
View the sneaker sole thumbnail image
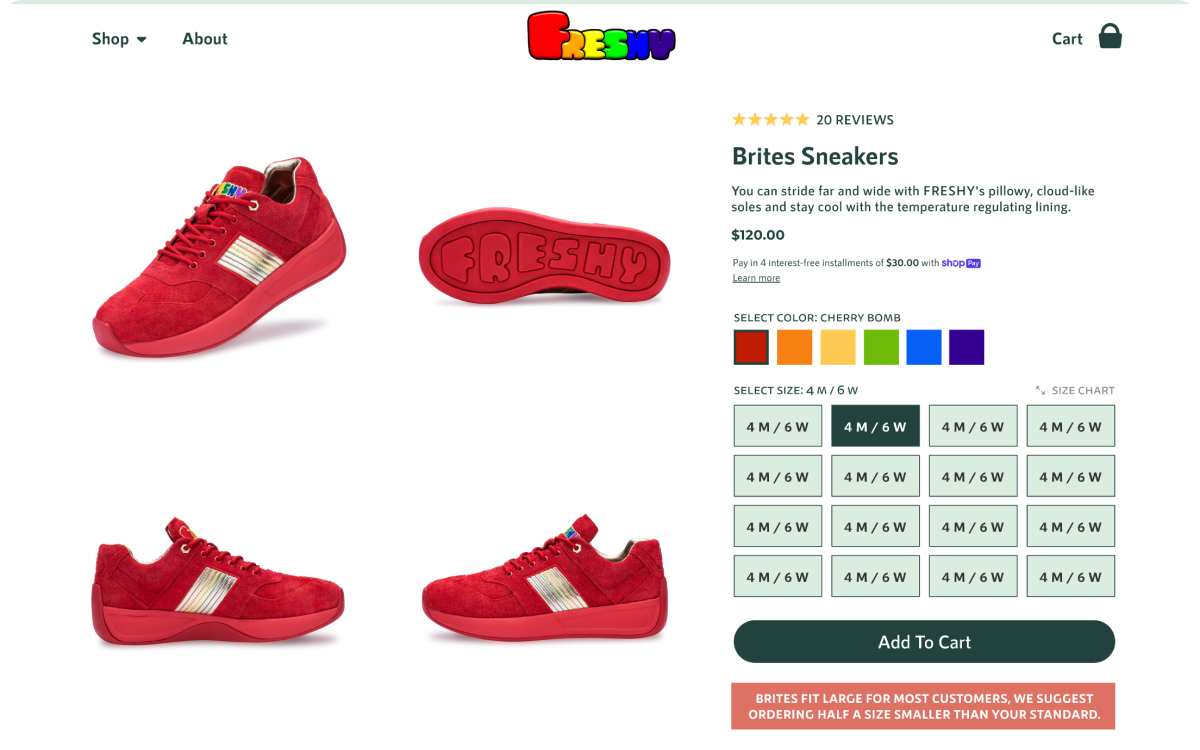pyautogui.click(x=544, y=256)
